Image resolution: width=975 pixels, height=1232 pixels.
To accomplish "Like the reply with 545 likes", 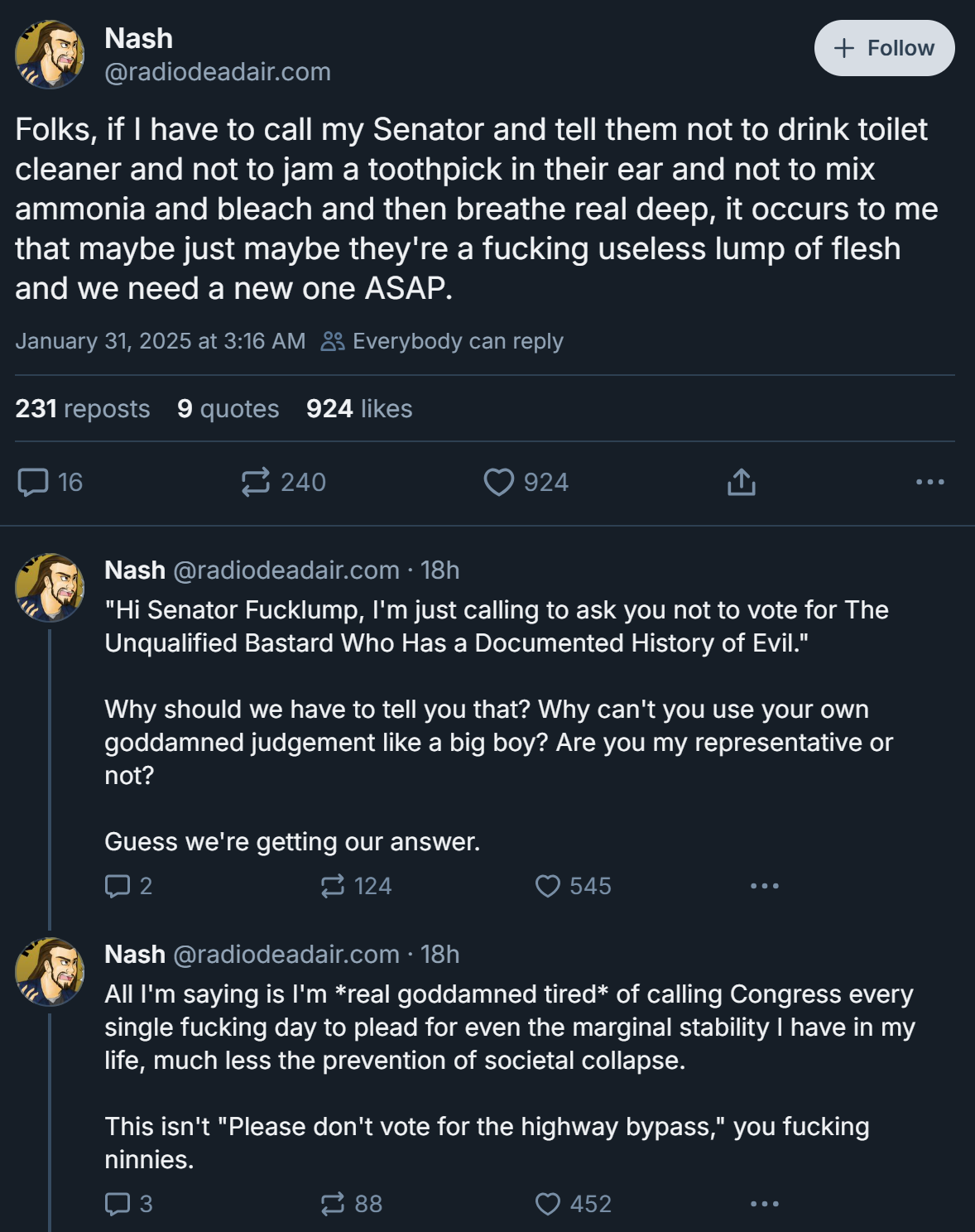I will tap(573, 886).
